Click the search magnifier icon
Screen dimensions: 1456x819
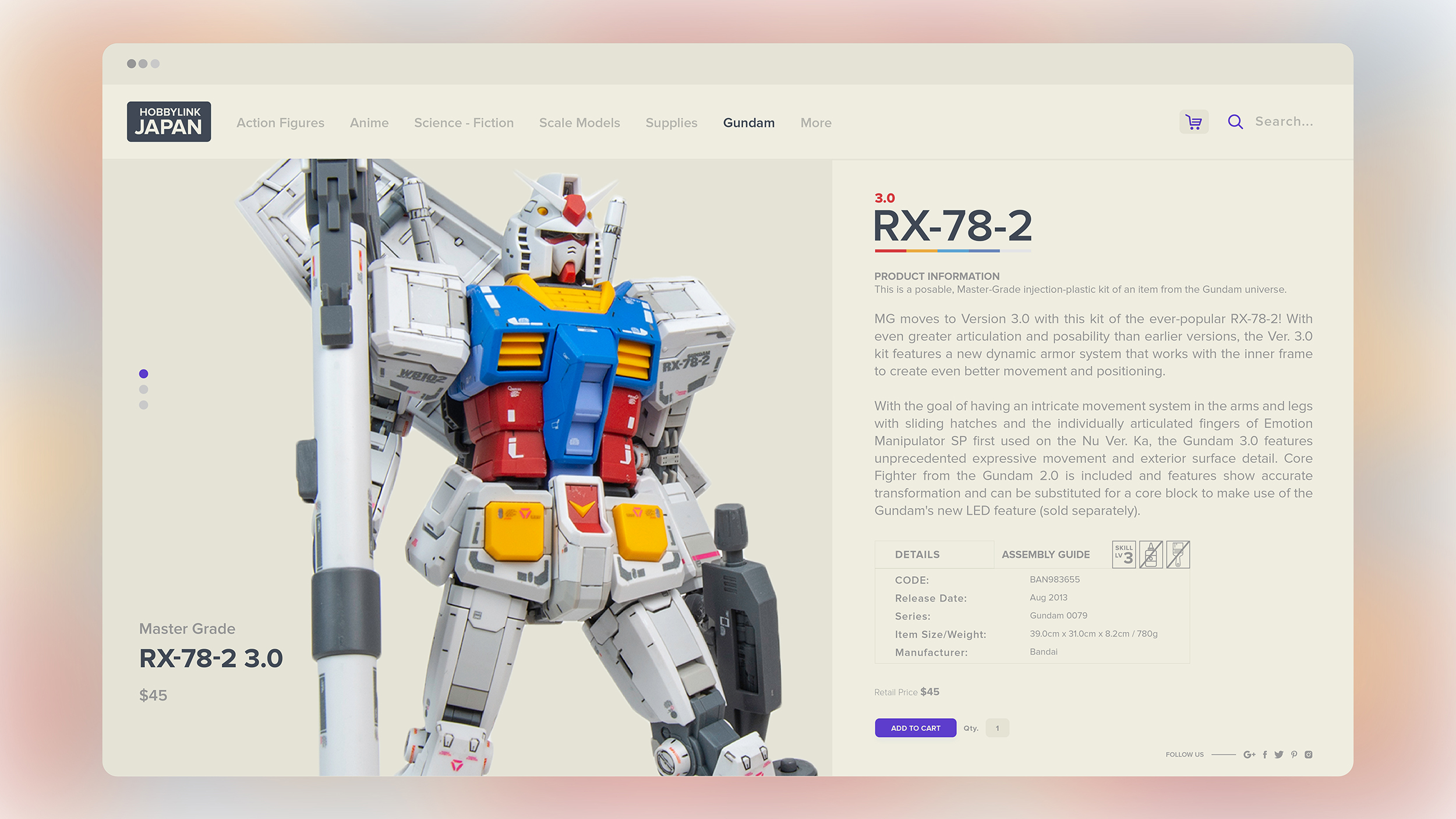[1235, 122]
